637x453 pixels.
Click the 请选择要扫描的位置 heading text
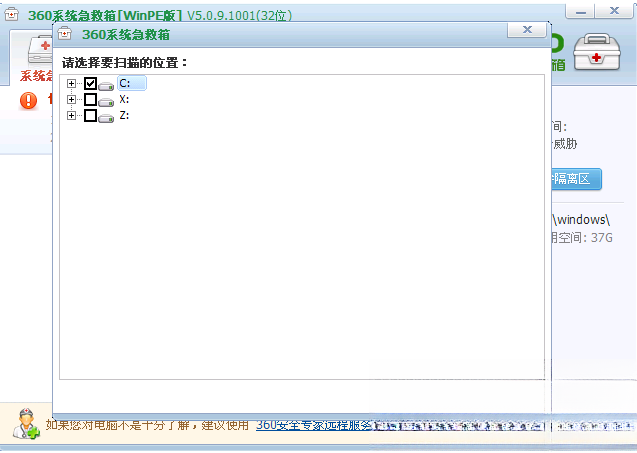pyautogui.click(x=125, y=63)
